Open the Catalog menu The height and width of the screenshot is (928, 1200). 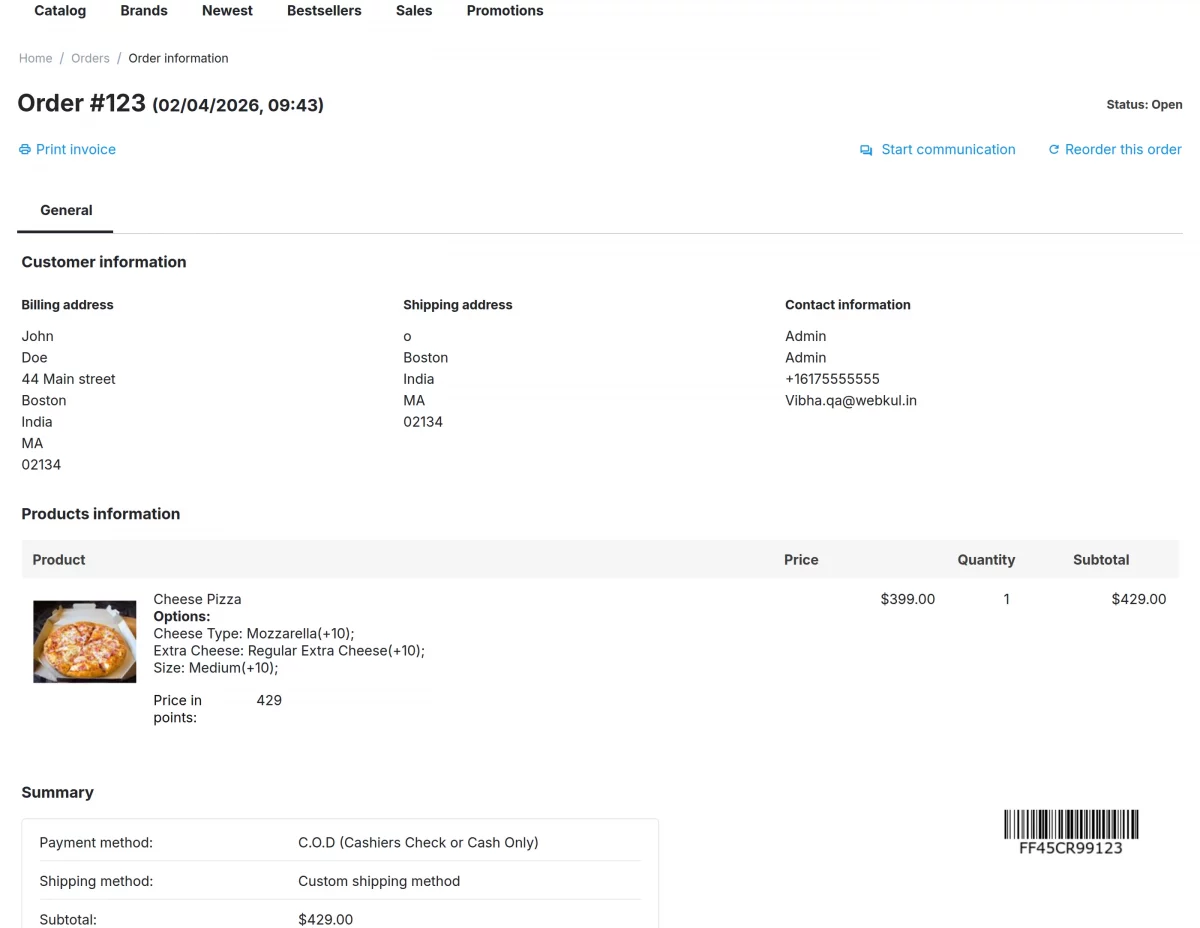click(59, 11)
